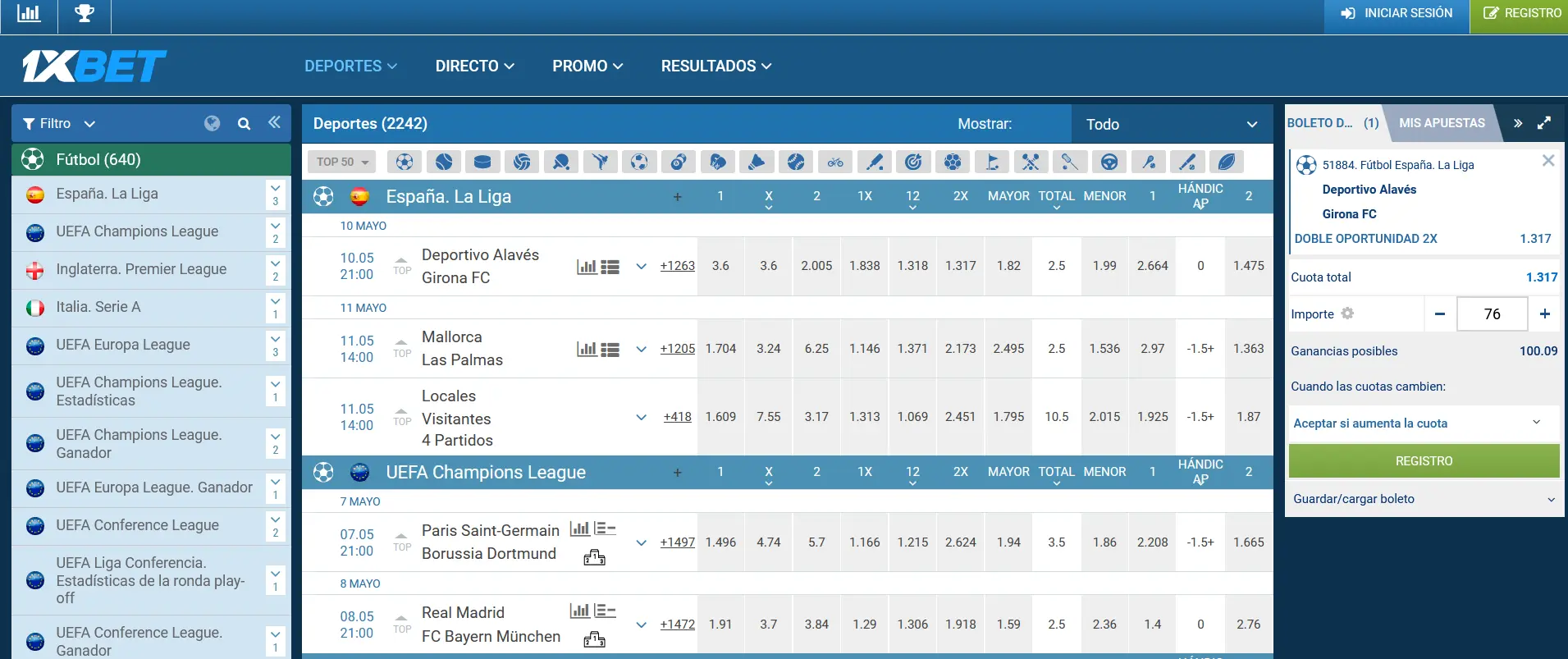Select the tennis ball sport filter icon
This screenshot has height=659, width=1568.
click(444, 162)
